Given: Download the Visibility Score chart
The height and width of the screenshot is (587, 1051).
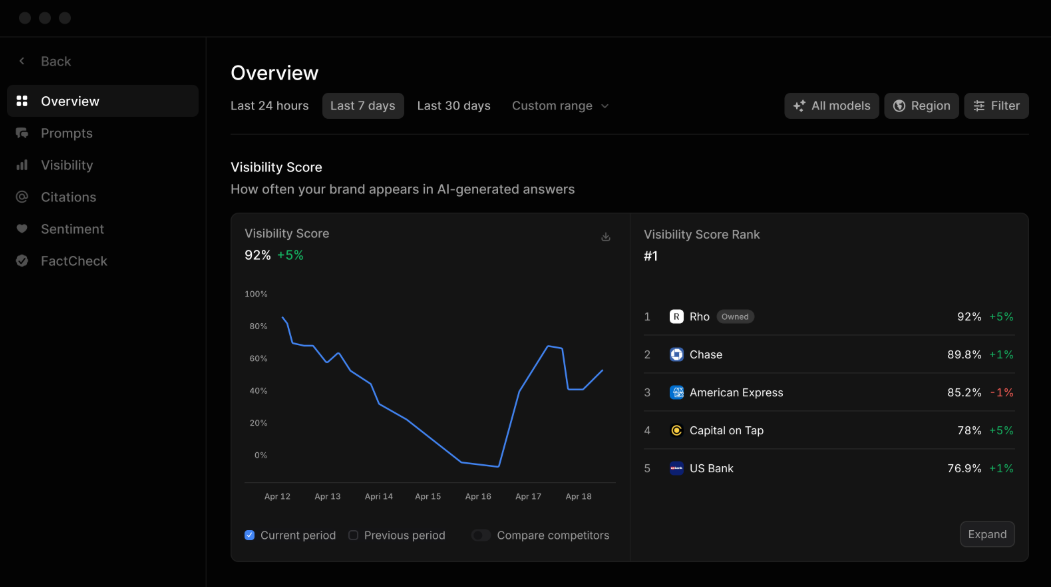Looking at the screenshot, I should (x=605, y=237).
